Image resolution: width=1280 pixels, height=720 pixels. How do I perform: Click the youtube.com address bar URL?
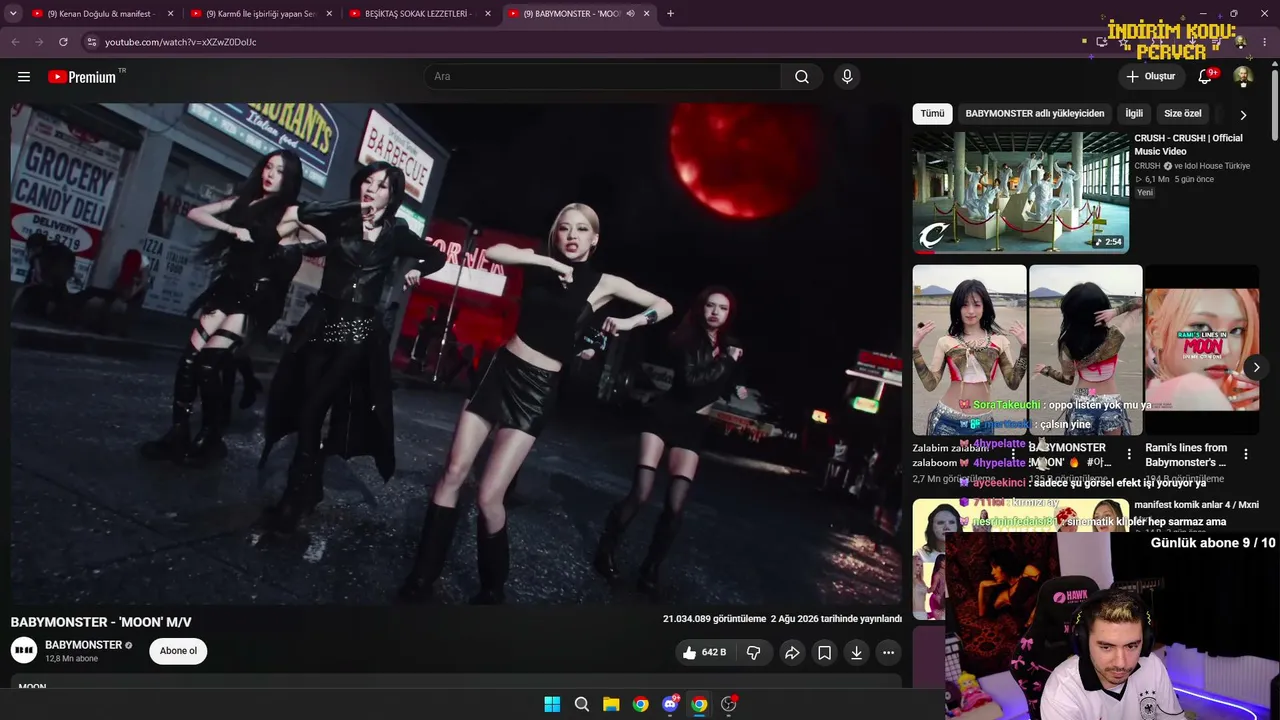181,42
